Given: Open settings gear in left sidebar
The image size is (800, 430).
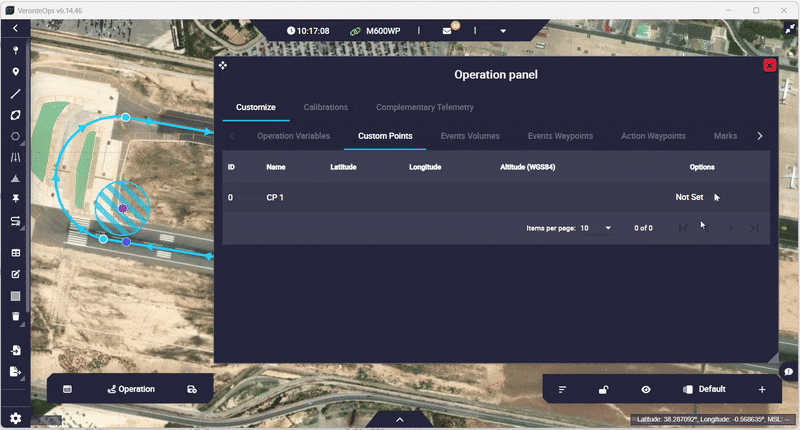Looking at the screenshot, I should tap(15, 418).
